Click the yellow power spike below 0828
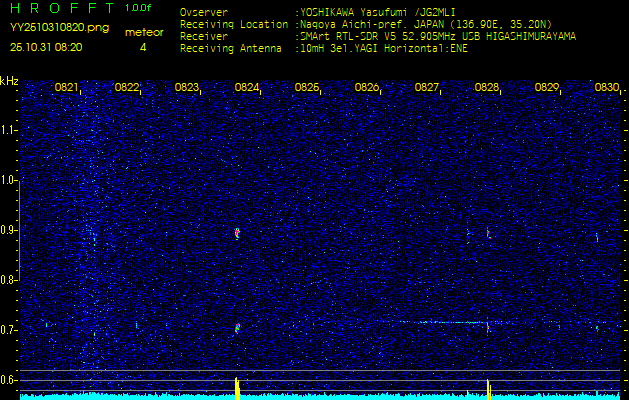629x400 pixels. [488, 389]
